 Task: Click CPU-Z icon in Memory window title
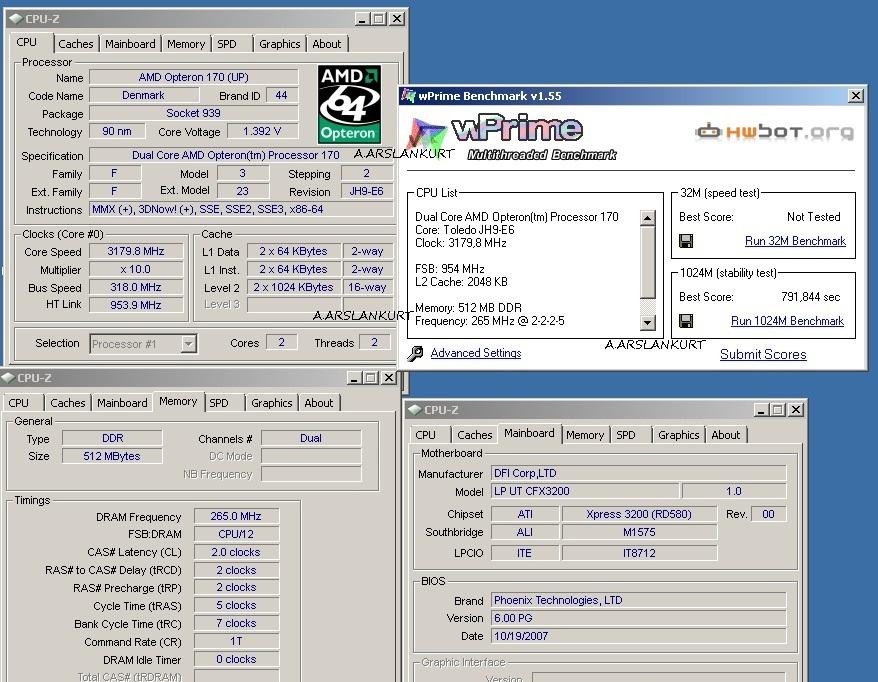7,378
